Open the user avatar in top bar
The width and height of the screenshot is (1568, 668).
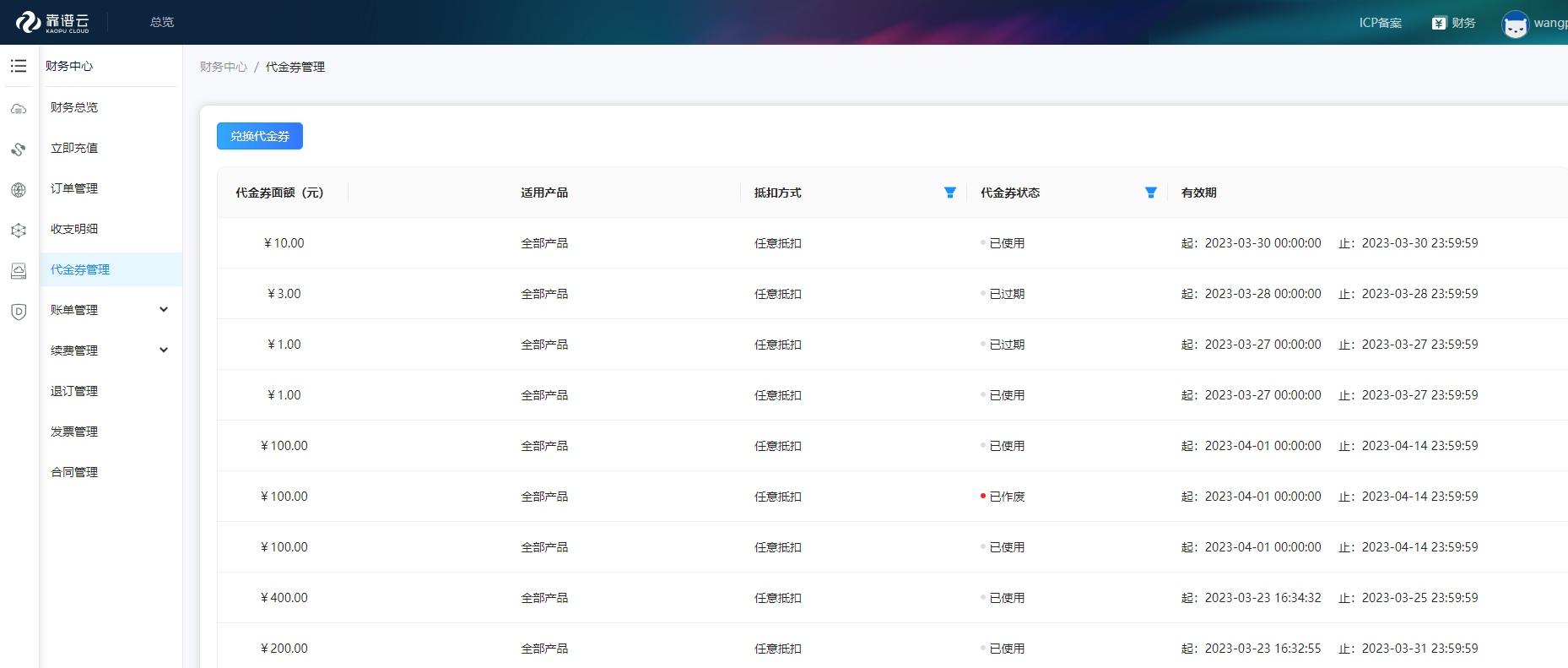(1515, 24)
